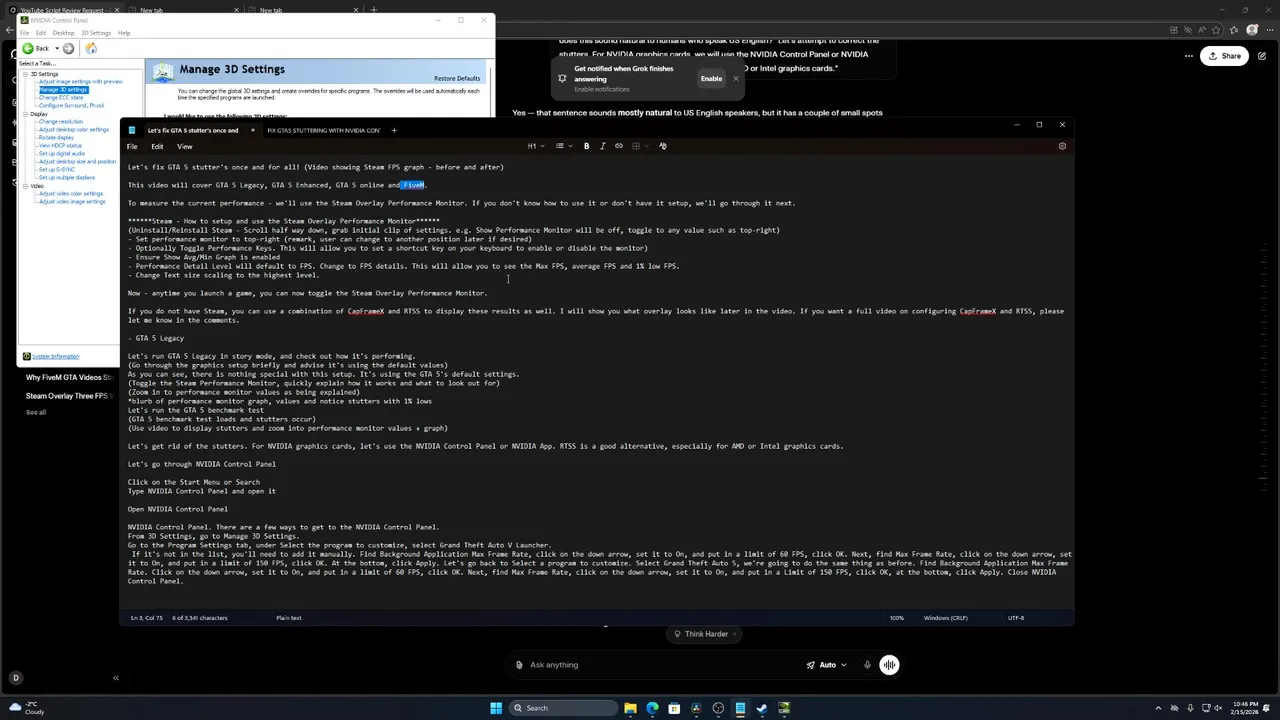Open Notepad settings gear icon
Viewport: 1280px width, 720px height.
1062,146
